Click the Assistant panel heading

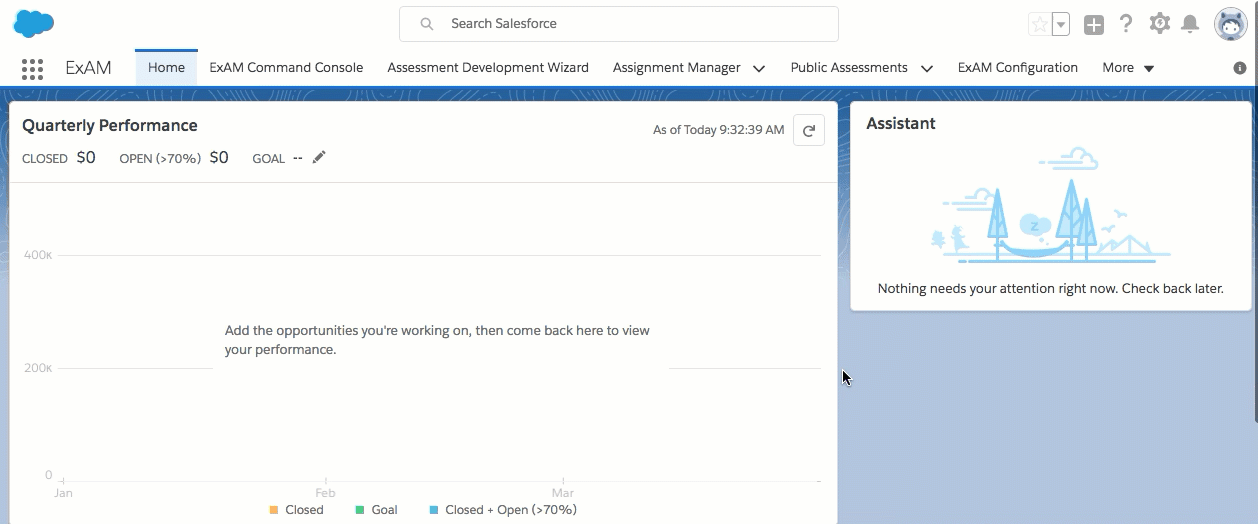[901, 123]
